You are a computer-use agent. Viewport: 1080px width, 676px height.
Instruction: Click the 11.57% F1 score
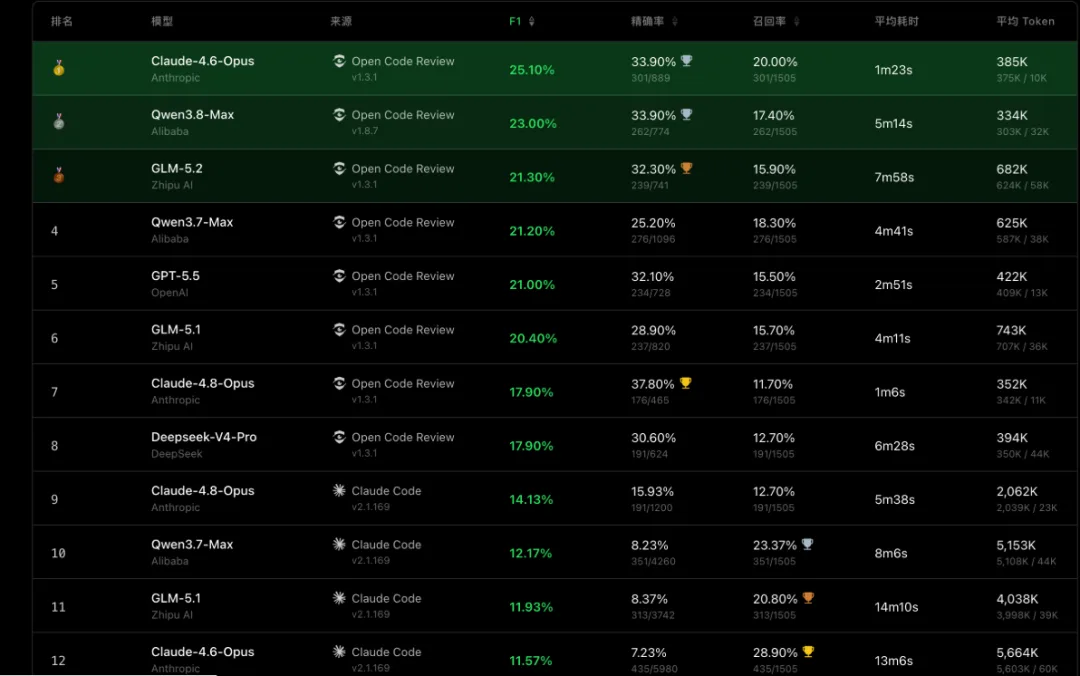(531, 661)
